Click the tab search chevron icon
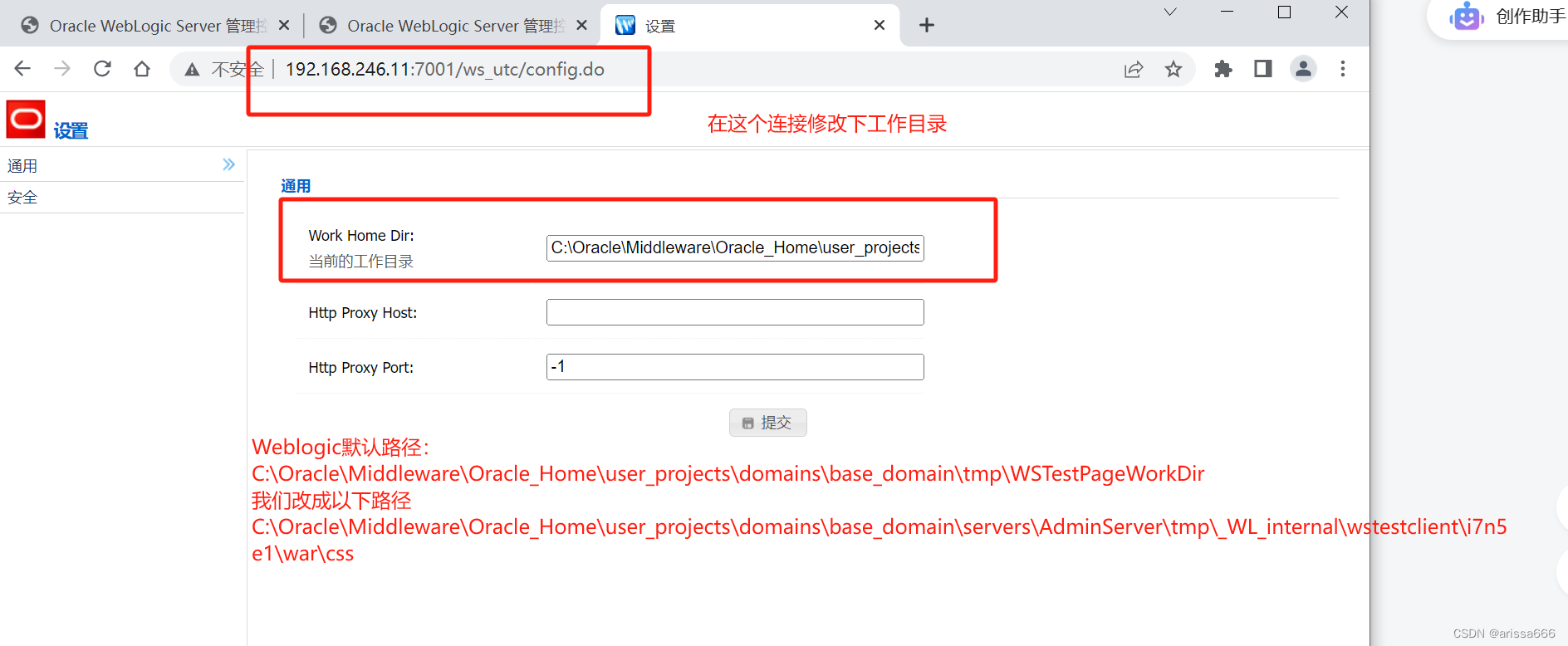This screenshot has width=1568, height=646. [x=1170, y=12]
